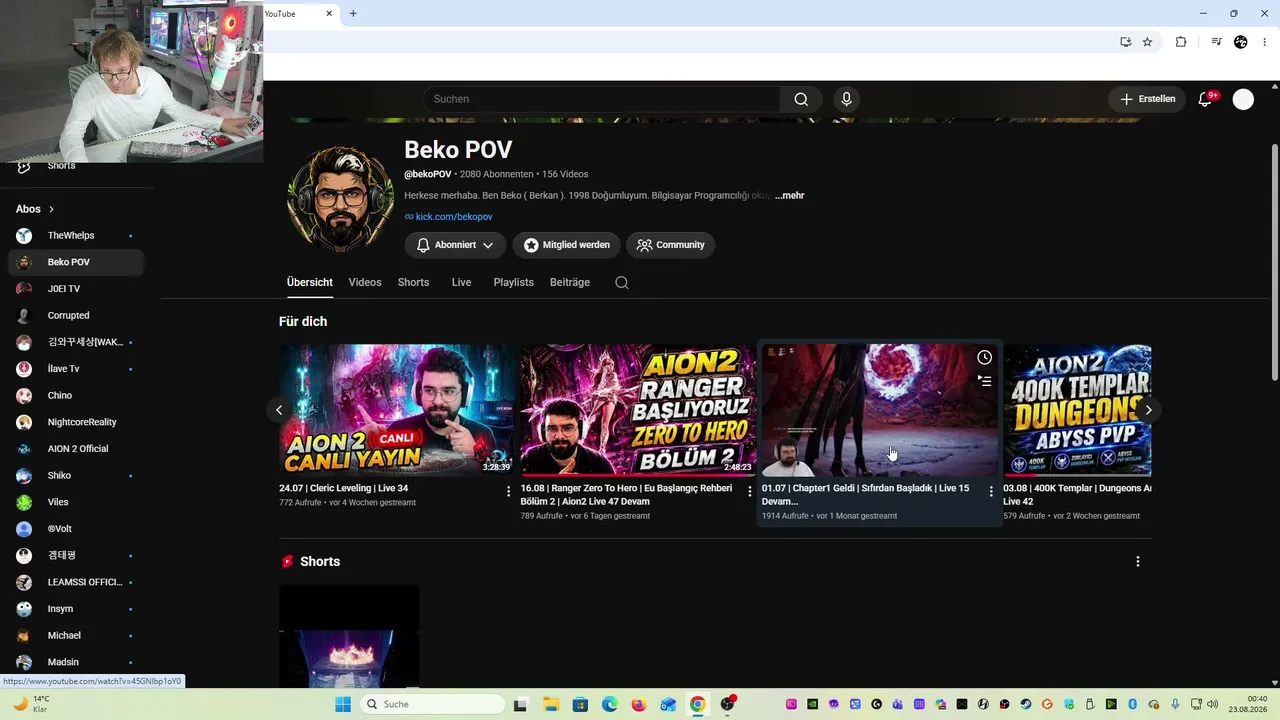This screenshot has width=1280, height=720.
Task: Open a new browser tab
Action: (353, 14)
